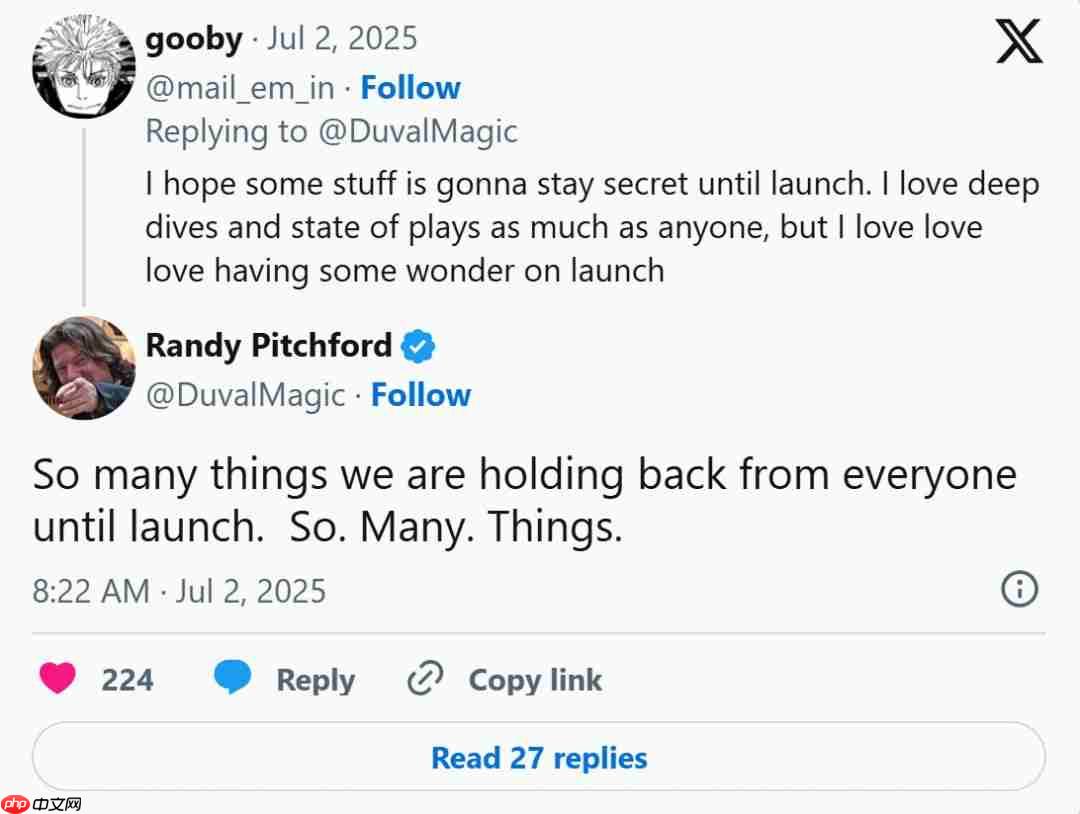Viewport: 1080px width, 814px height.
Task: Follow the @mail_em_in account
Action: tap(411, 88)
